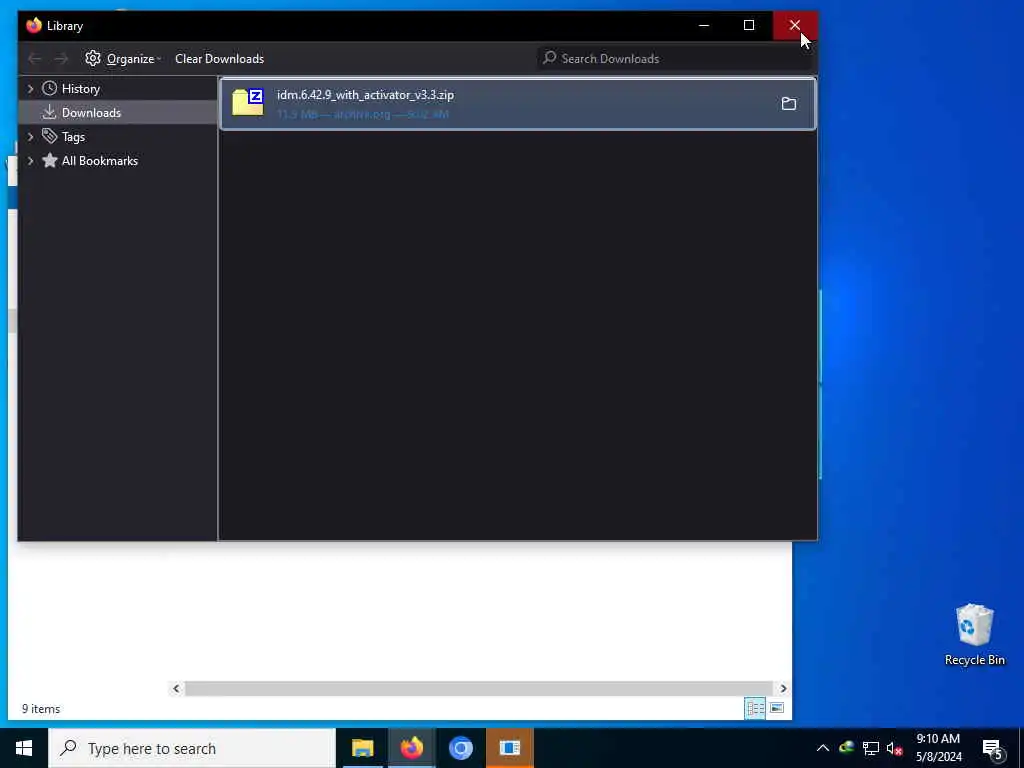Screen dimensions: 1024x768
Task: Click the zip file icon of the download
Action: pos(248,103)
